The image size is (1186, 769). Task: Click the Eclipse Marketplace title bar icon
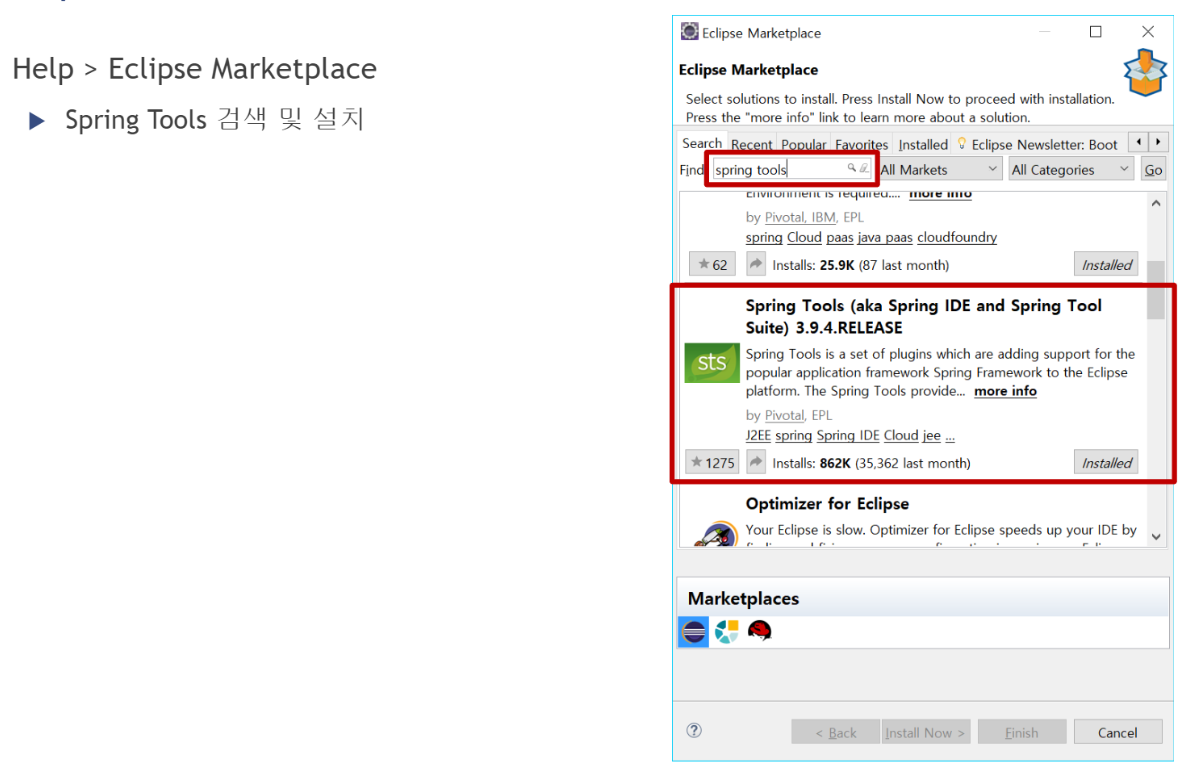tap(689, 32)
